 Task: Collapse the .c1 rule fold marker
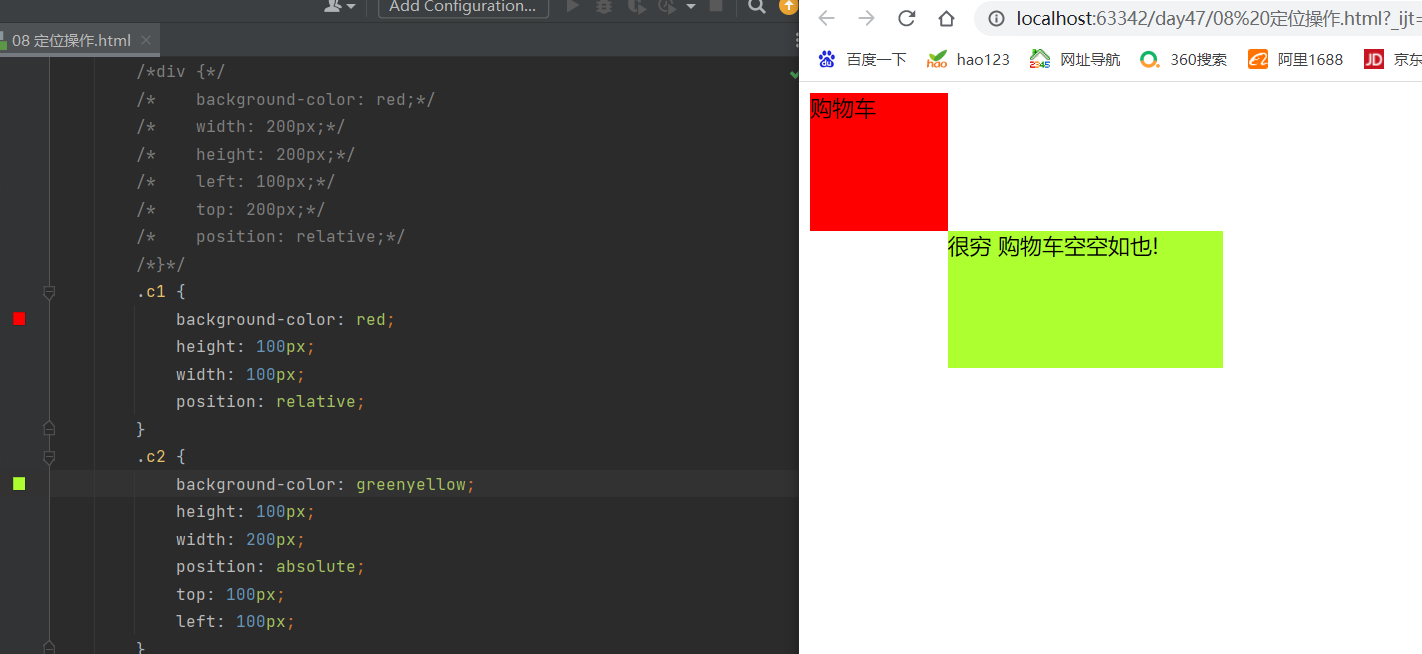coord(49,292)
